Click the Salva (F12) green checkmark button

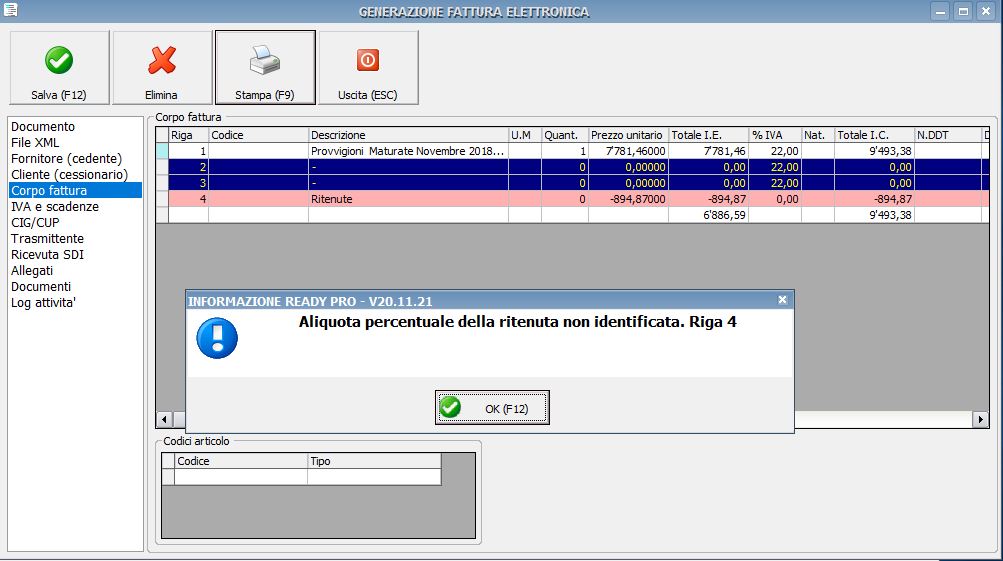pyautogui.click(x=59, y=67)
